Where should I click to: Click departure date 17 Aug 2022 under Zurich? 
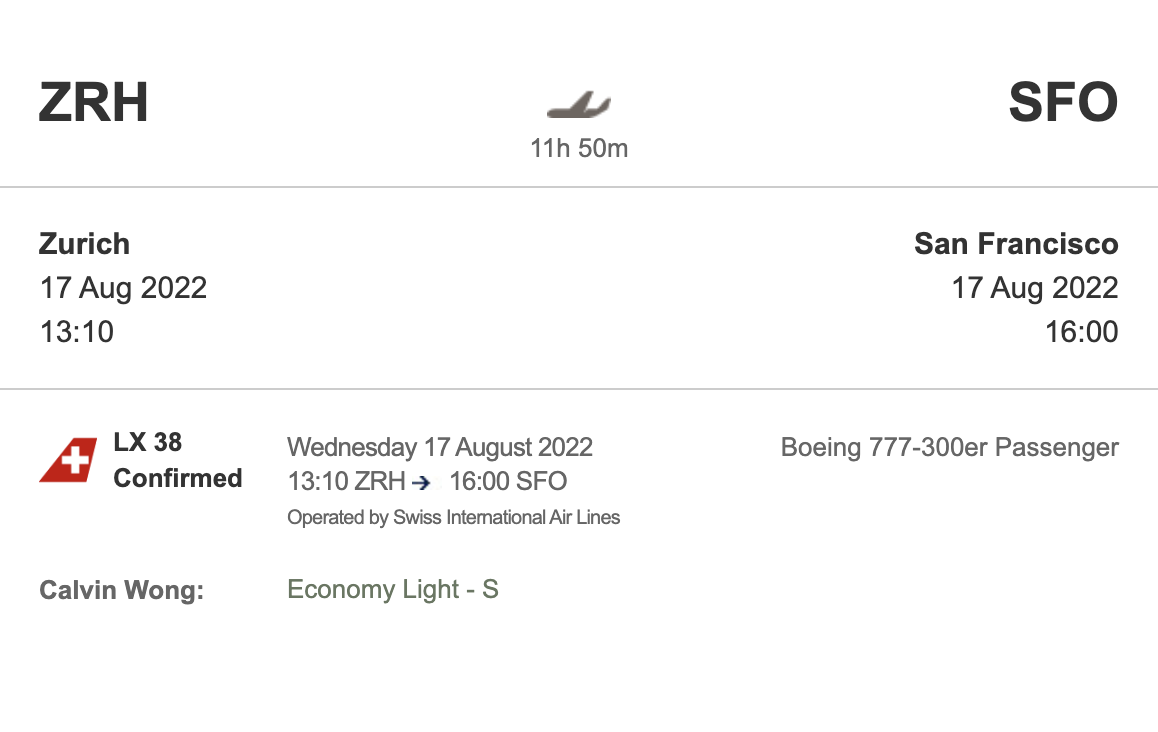[x=123, y=288]
